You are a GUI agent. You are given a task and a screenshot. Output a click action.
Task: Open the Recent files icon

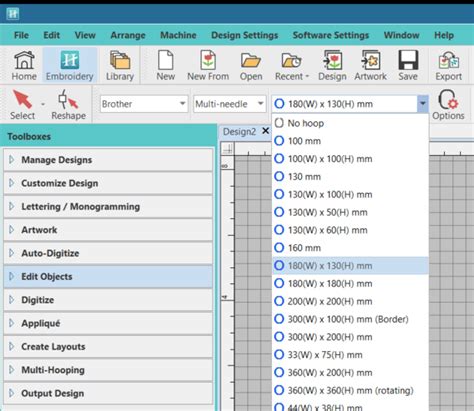pos(292,65)
